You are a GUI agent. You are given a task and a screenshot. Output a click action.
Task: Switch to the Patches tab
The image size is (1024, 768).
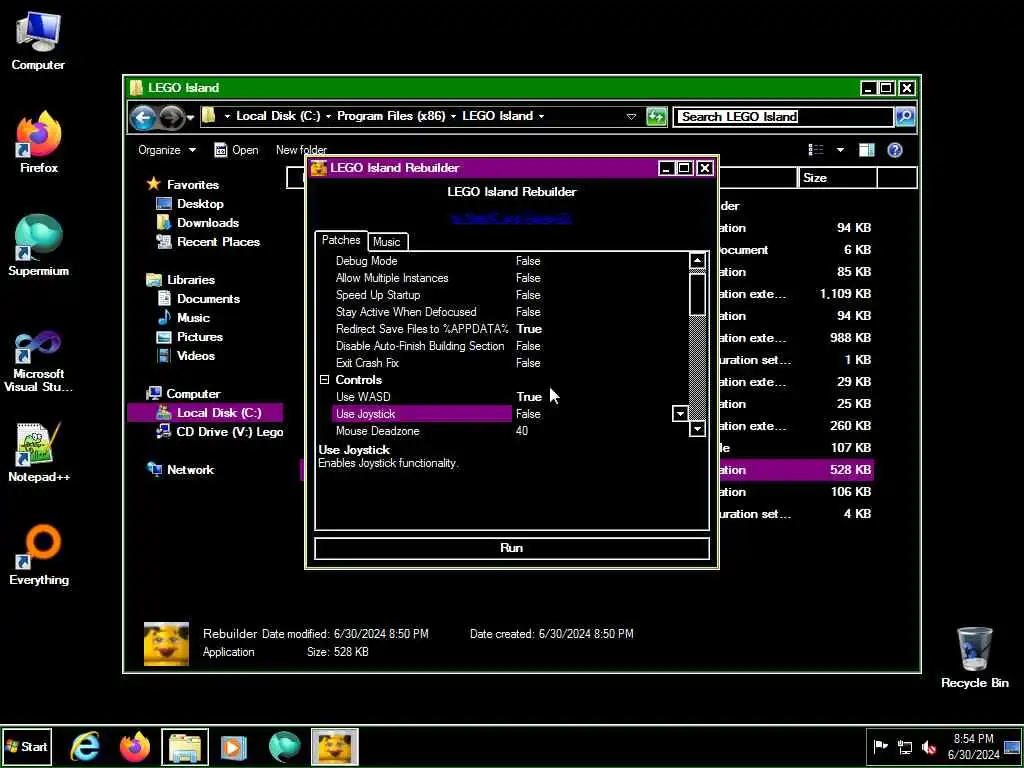point(341,240)
